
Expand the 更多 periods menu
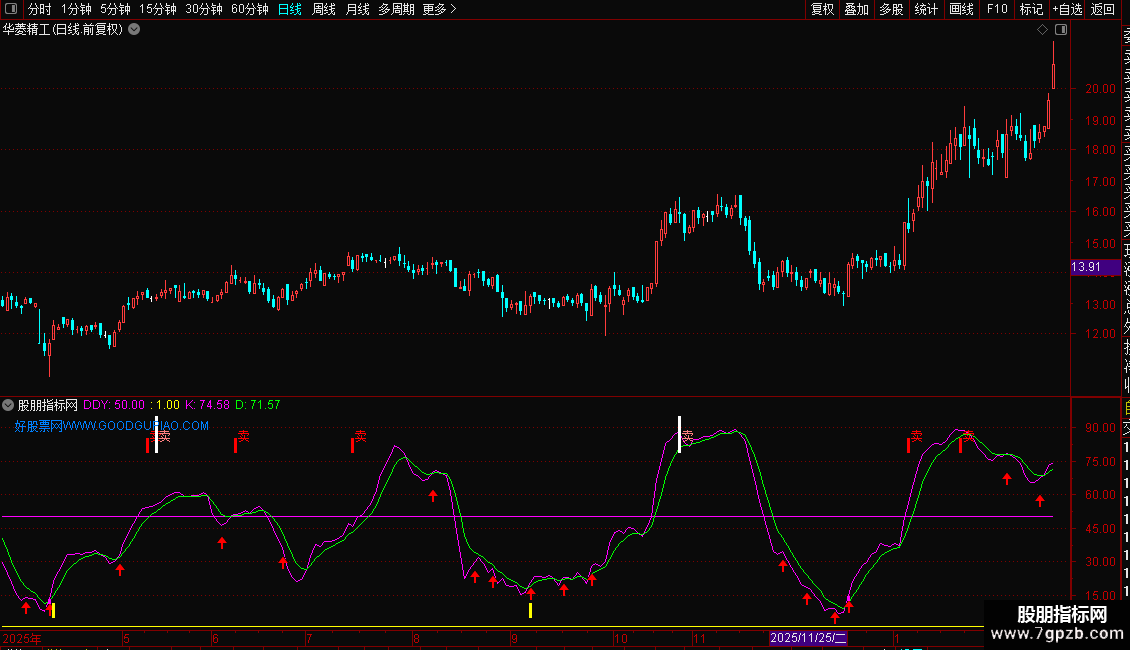[439, 9]
